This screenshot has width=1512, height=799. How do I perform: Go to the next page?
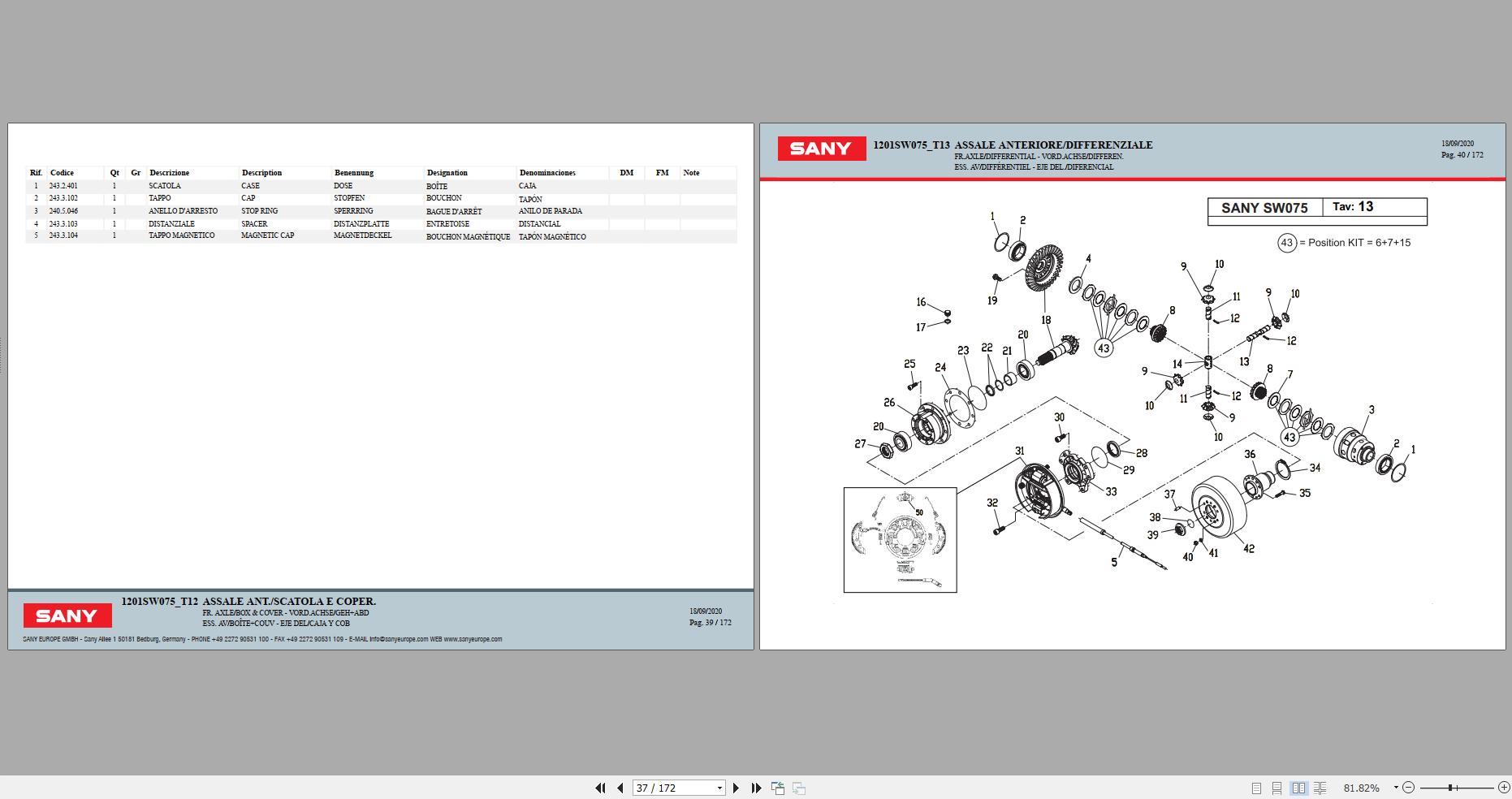click(736, 788)
